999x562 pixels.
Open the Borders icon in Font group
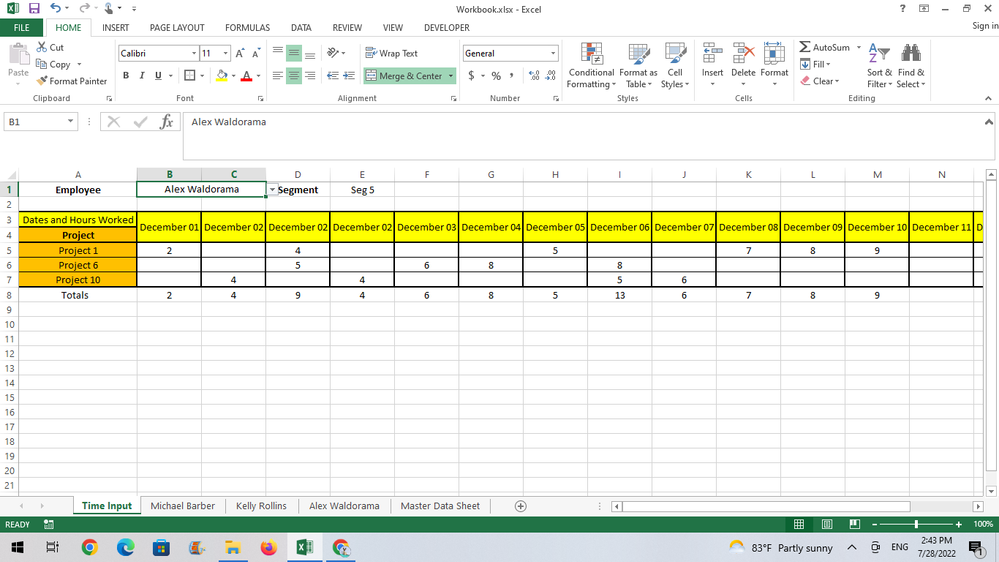click(x=189, y=75)
